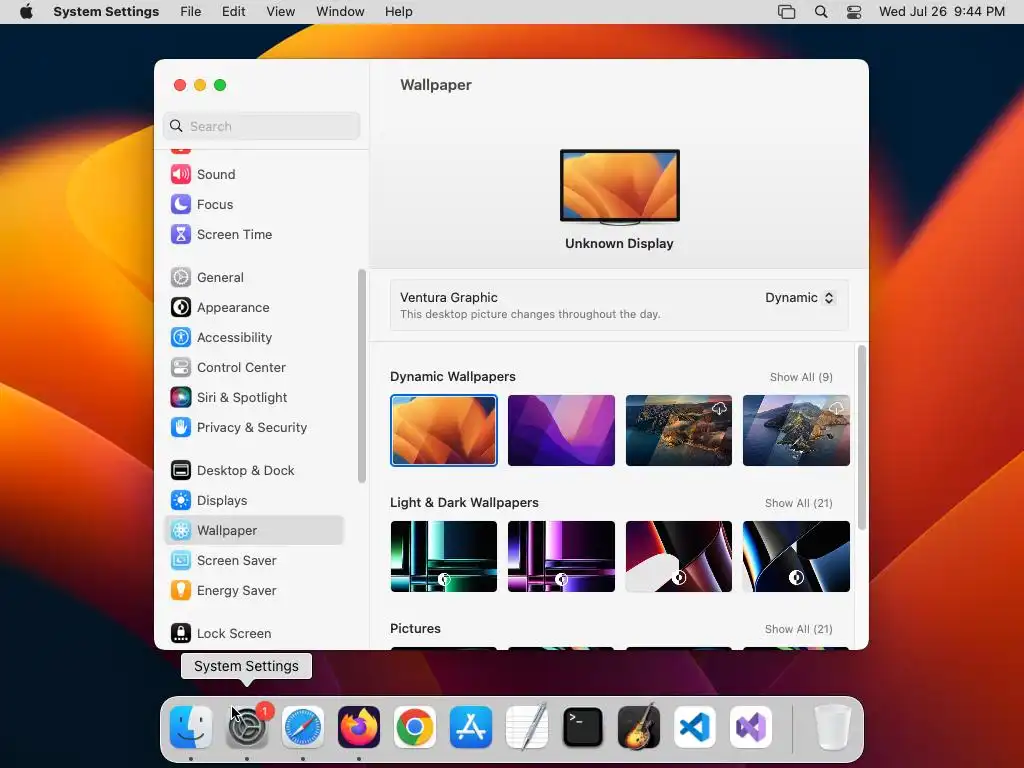The width and height of the screenshot is (1024, 768).
Task: Select purple Monterey dynamic wallpaper thumbnail
Action: 562,430
